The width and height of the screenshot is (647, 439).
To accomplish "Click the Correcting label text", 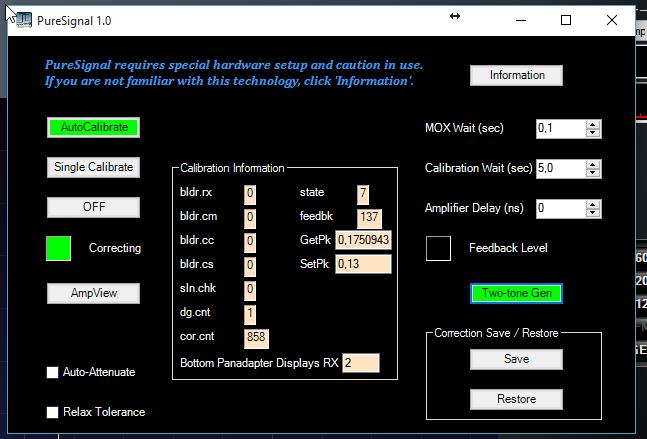I will tap(115, 248).
